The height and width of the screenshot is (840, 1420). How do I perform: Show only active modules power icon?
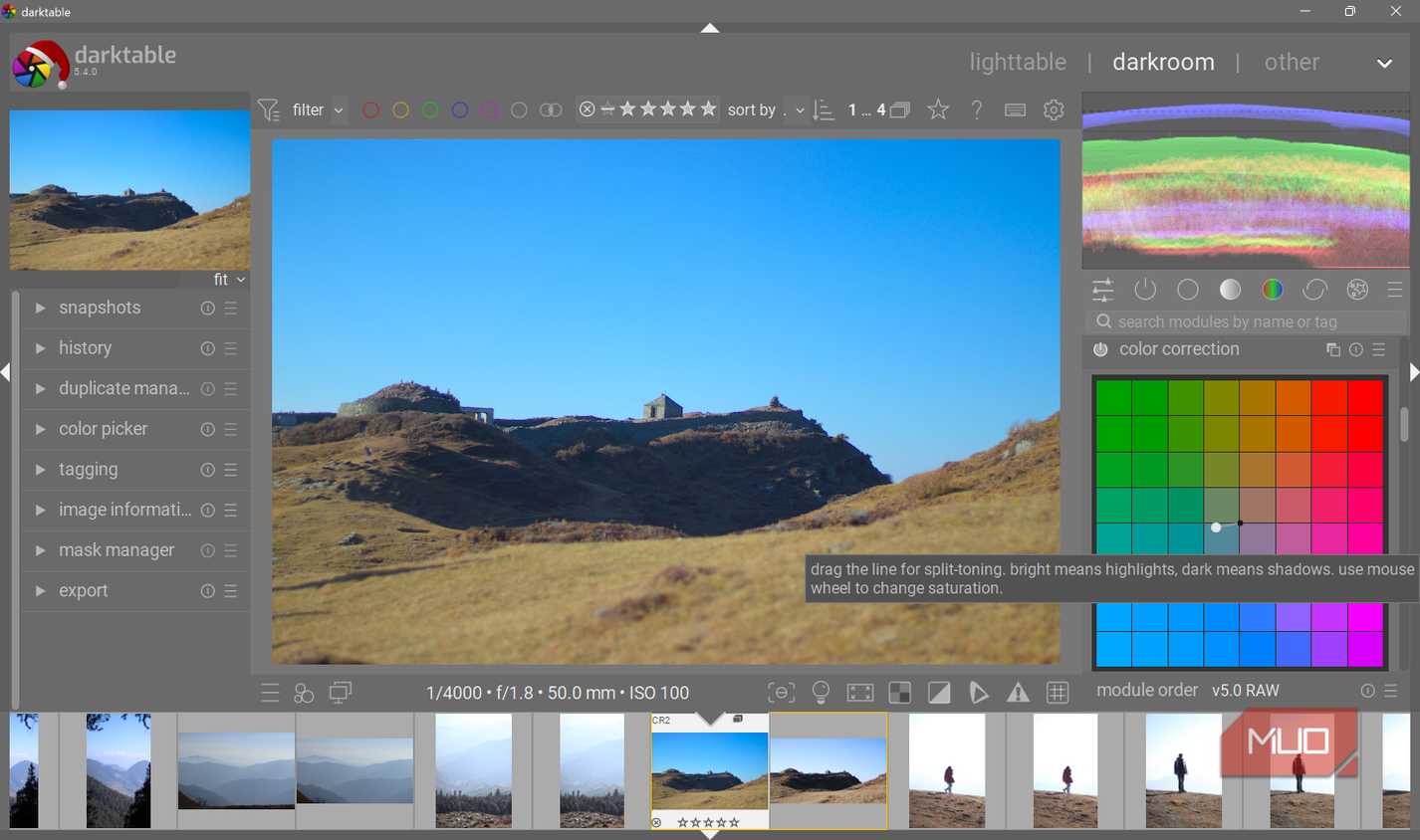1145,290
